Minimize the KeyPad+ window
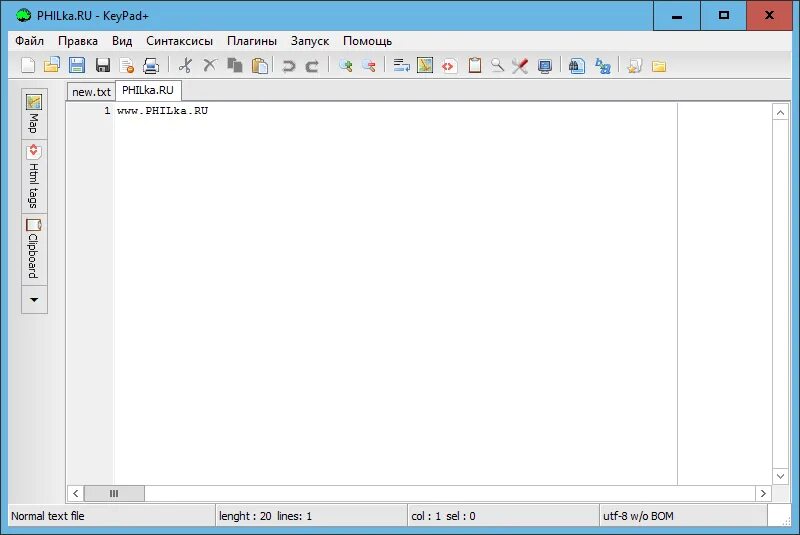The image size is (800, 535). pyautogui.click(x=677, y=15)
